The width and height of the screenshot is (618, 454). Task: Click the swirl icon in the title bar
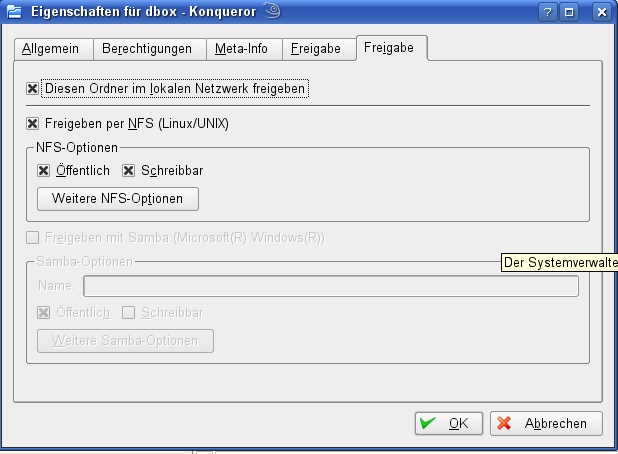point(273,11)
